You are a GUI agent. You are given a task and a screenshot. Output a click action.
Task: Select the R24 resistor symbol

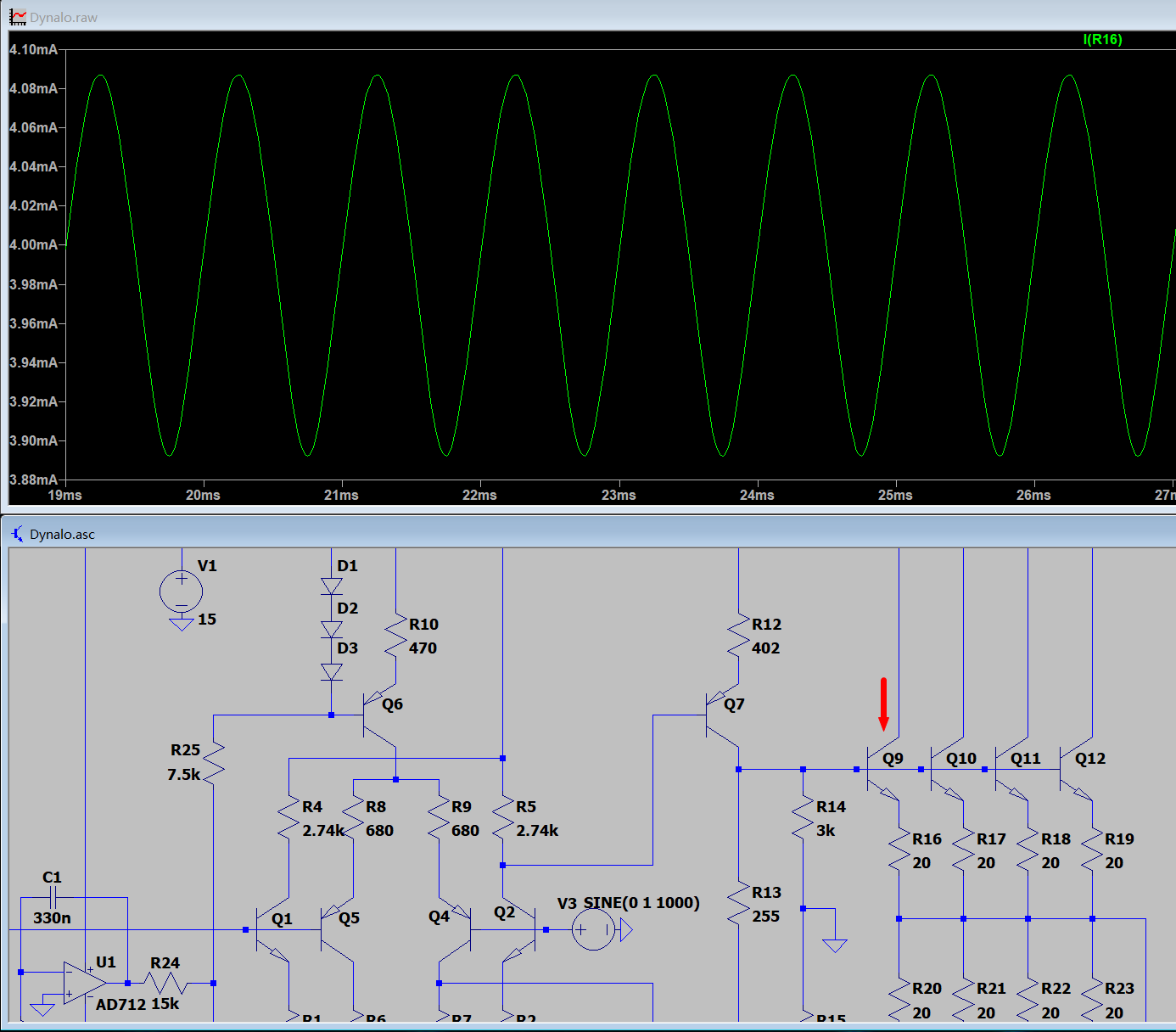(165, 983)
